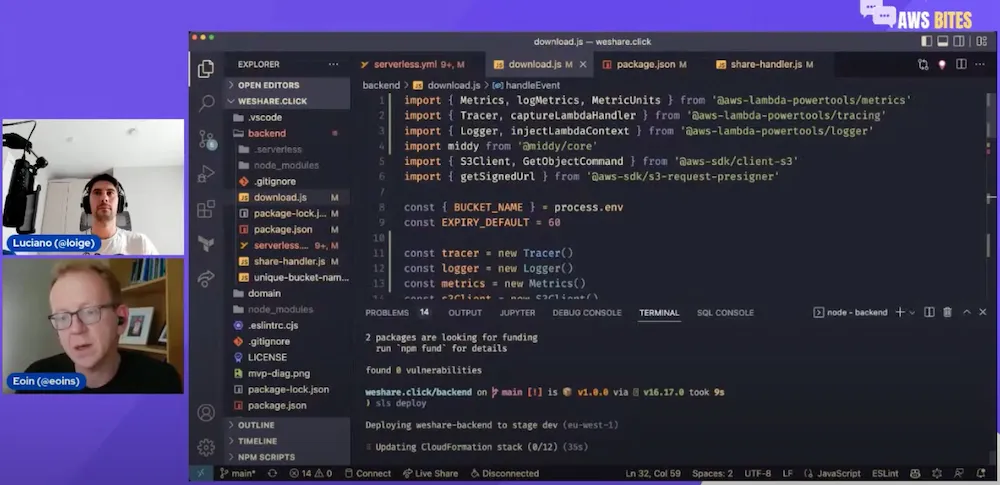This screenshot has width=1000, height=485.
Task: Close the terminal panel
Action: (983, 312)
